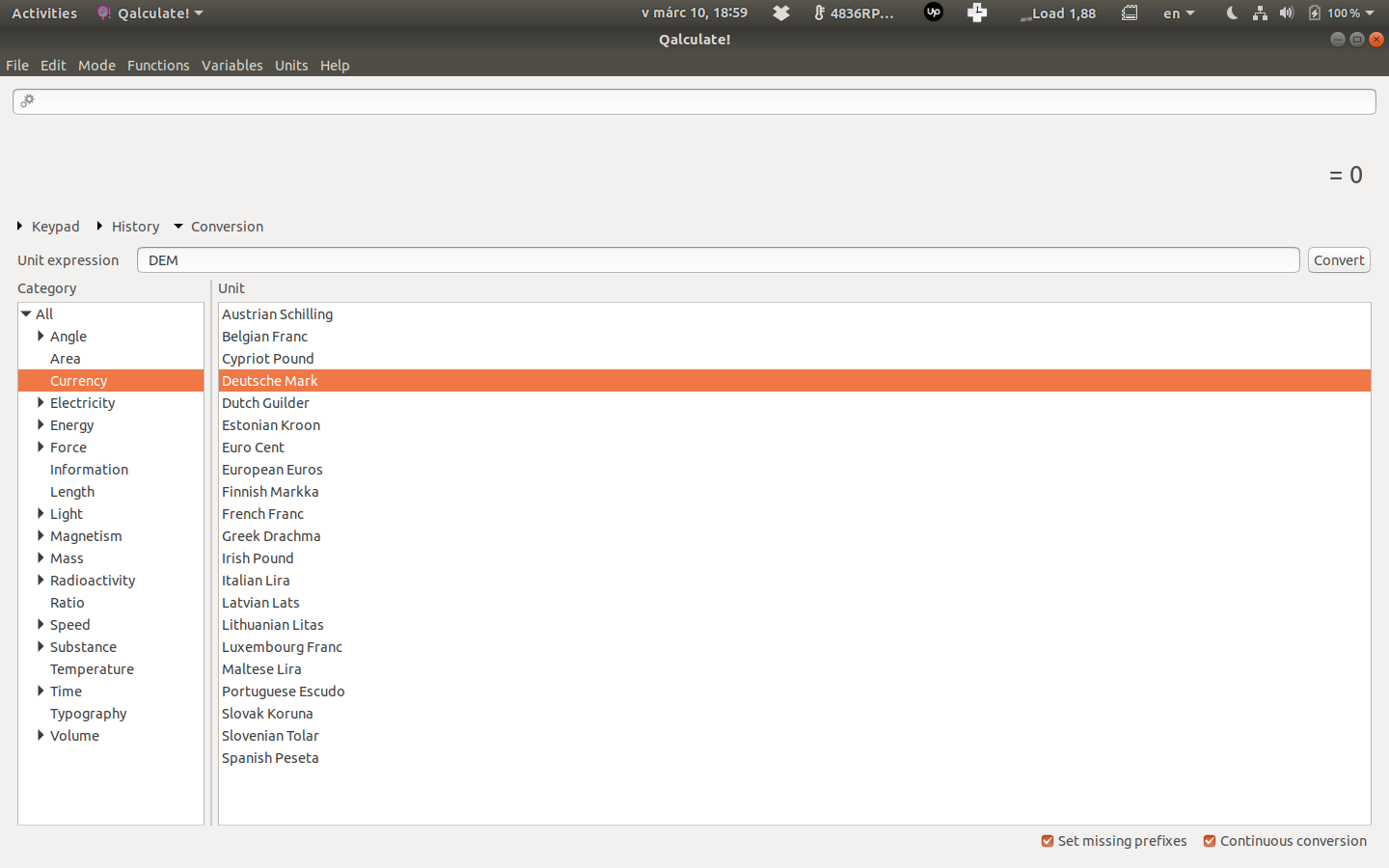Open Dropbox tray icon

coord(781,13)
